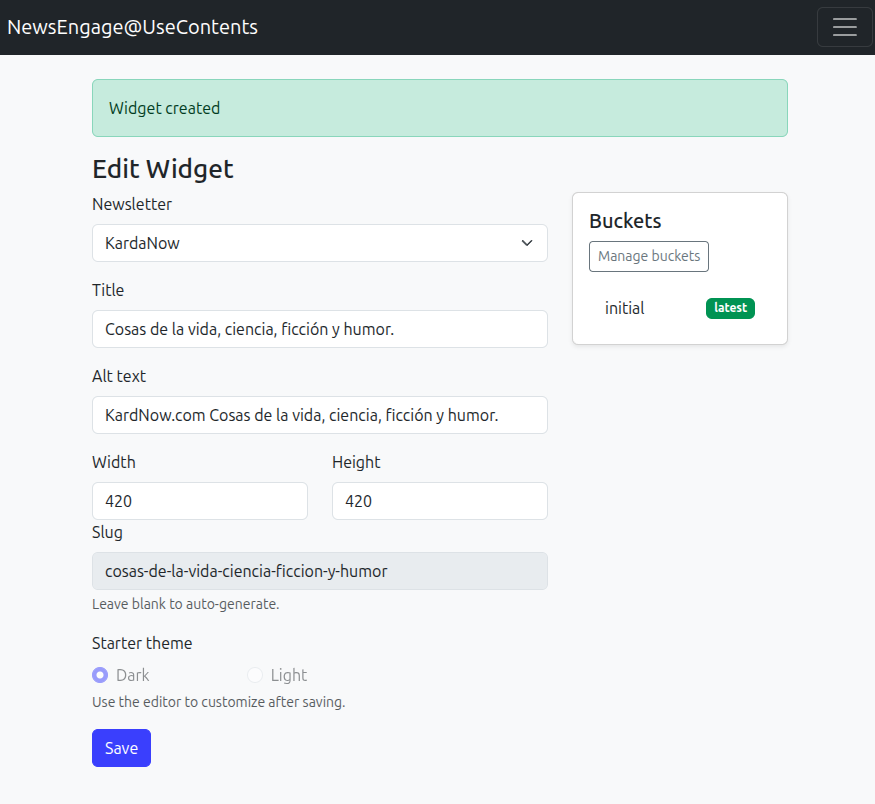The image size is (875, 804).
Task: Click the green 'latest' badge
Action: coord(730,308)
